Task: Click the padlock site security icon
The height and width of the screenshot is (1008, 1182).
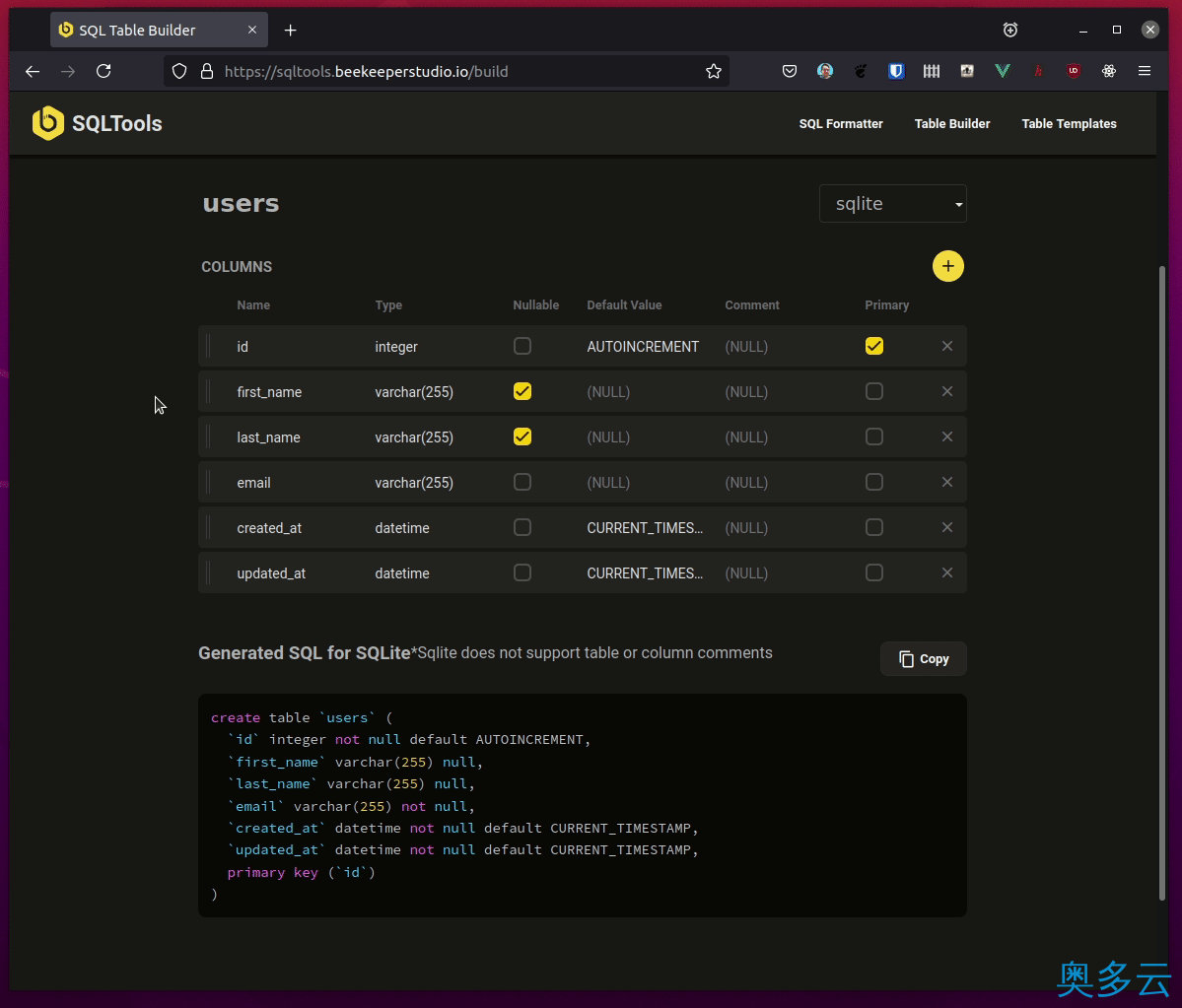Action: click(x=207, y=72)
